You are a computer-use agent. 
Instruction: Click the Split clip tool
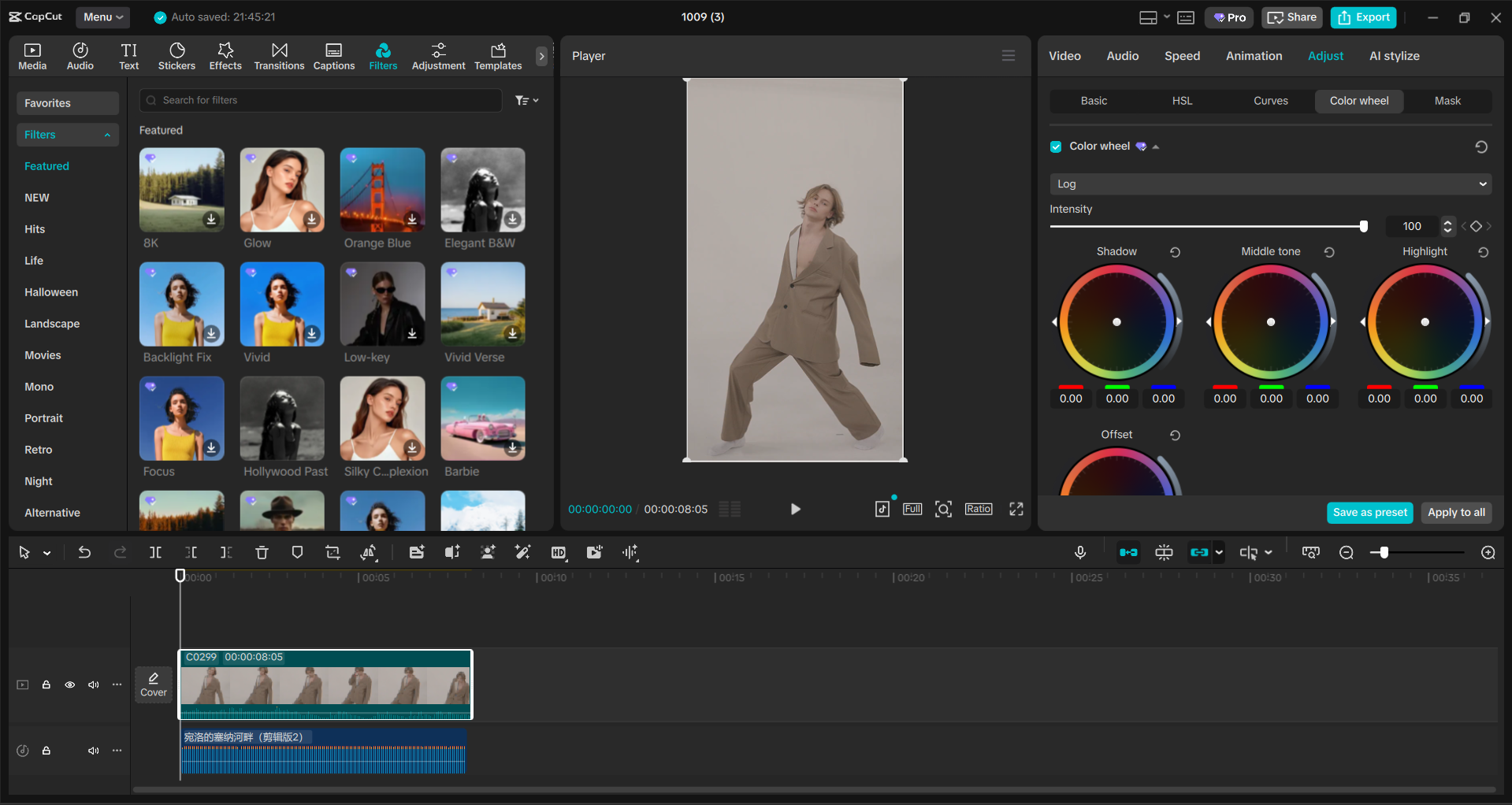(155, 552)
